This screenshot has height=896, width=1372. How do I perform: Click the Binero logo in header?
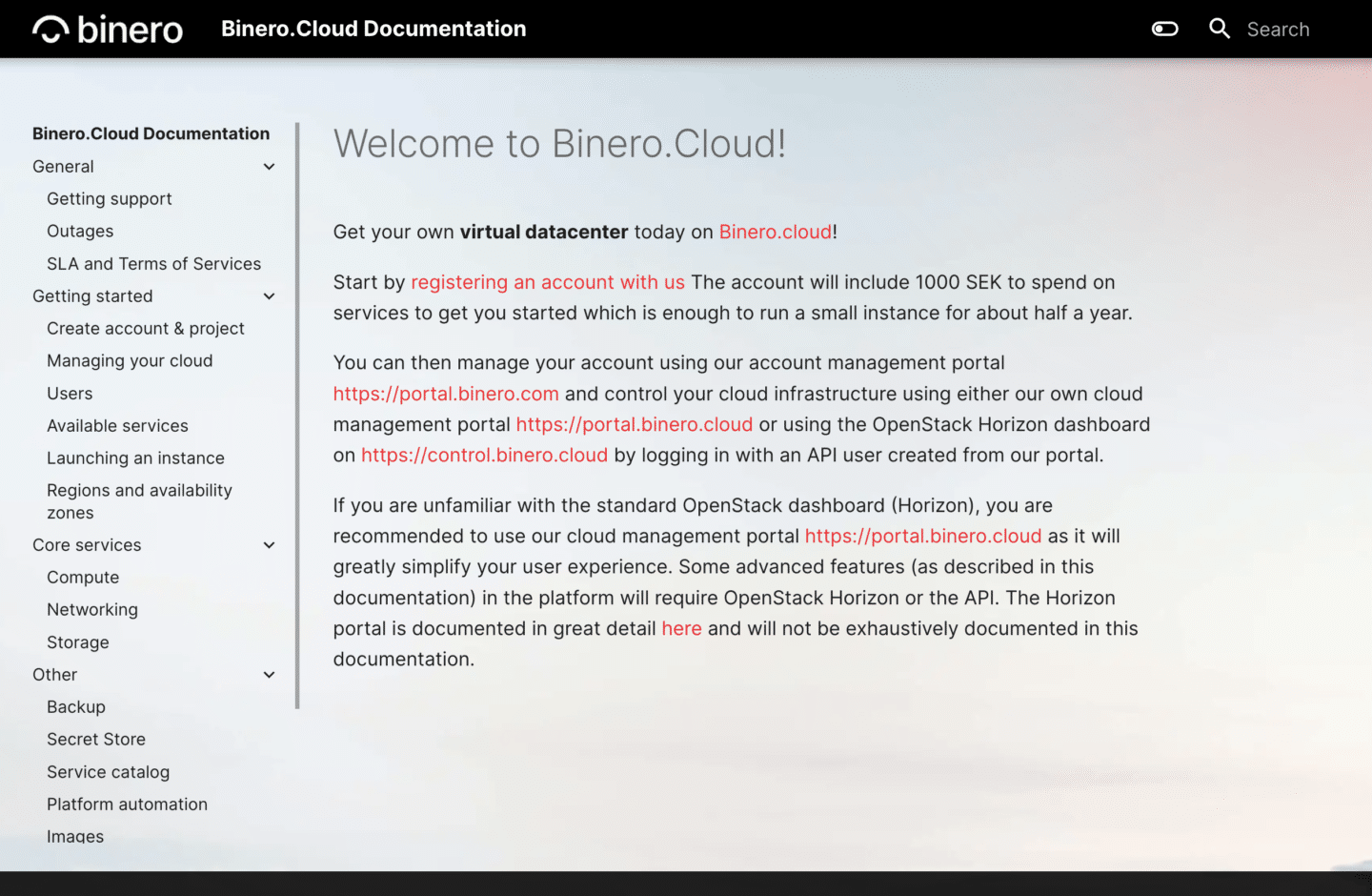[108, 30]
